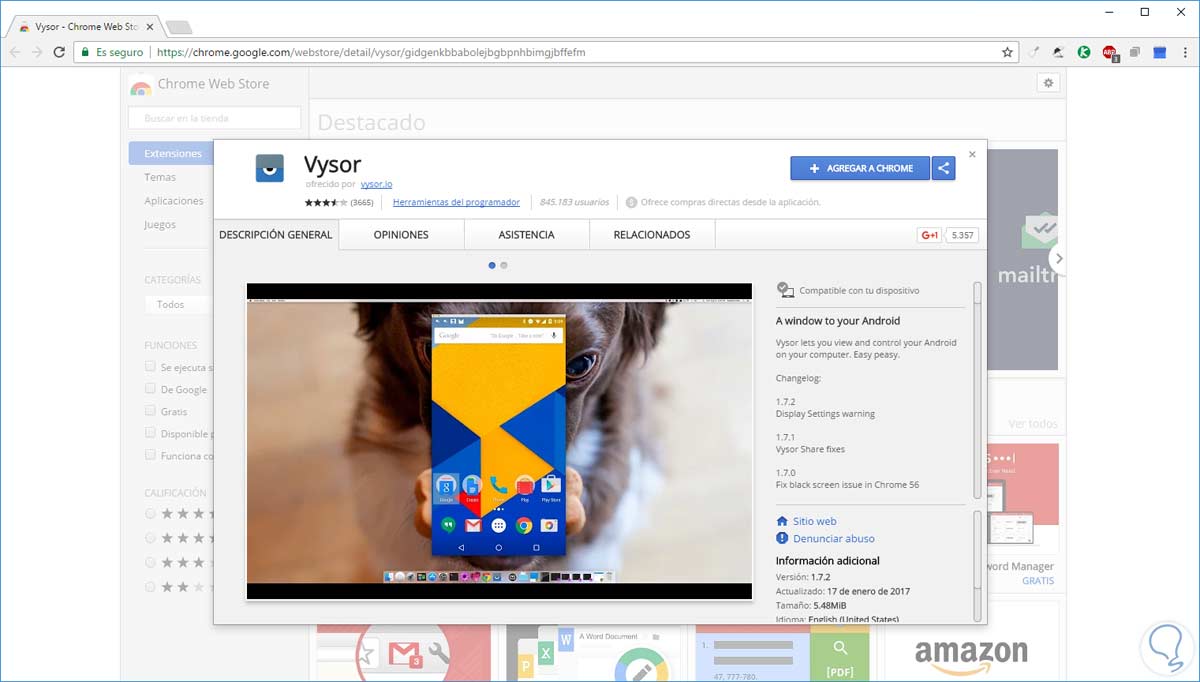This screenshot has height=682, width=1200.
Task: Toggle the 'De Google' checkbox
Action: click(150, 389)
